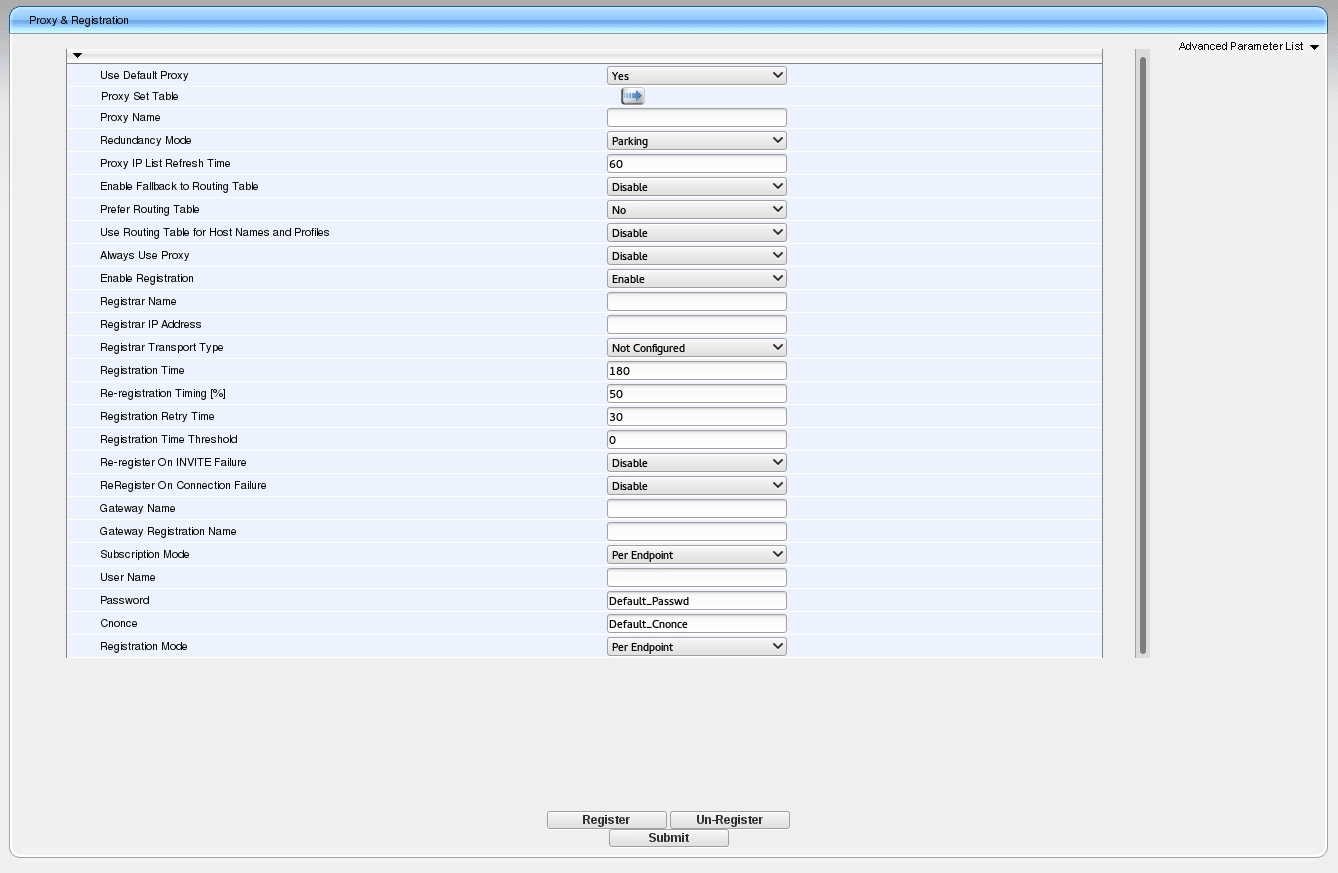Open the Redundancy Mode dropdown

coord(697,140)
